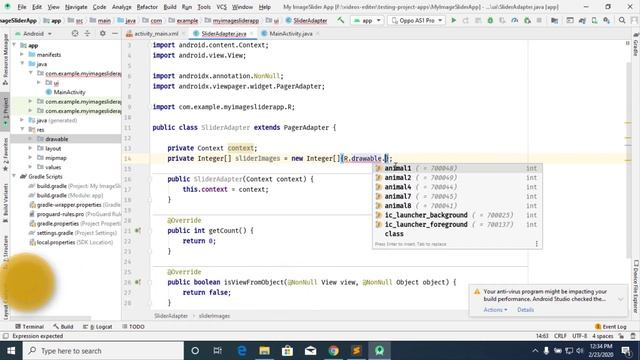640x360 pixels.
Task: Open project tree settings gear icon
Action: coord(102,33)
